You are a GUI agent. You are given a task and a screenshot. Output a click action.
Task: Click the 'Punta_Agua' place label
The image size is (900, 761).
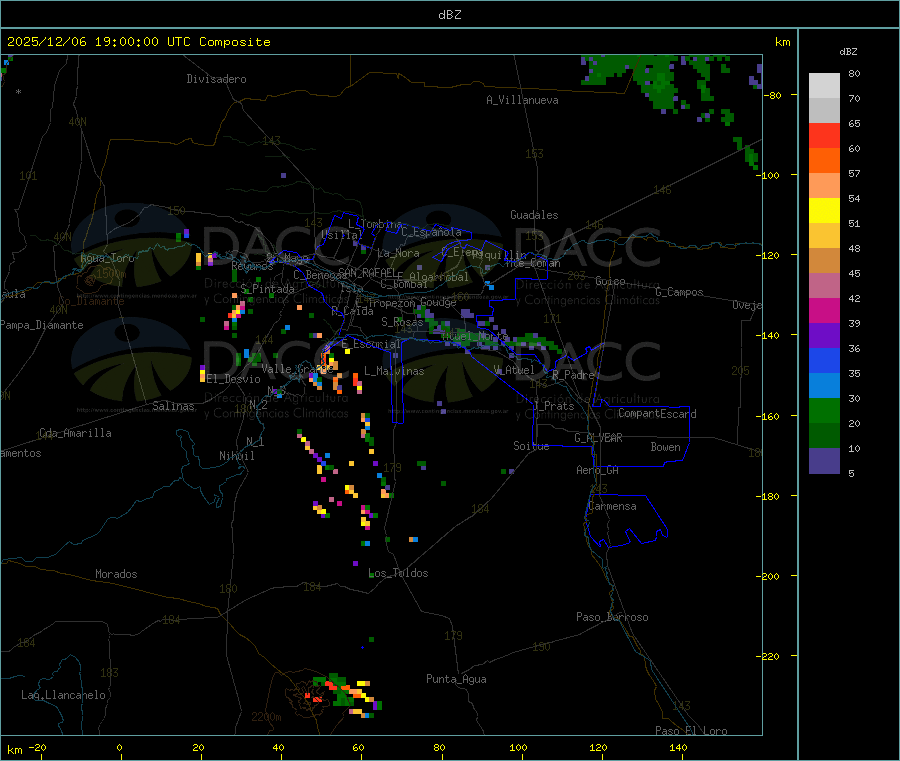456,679
